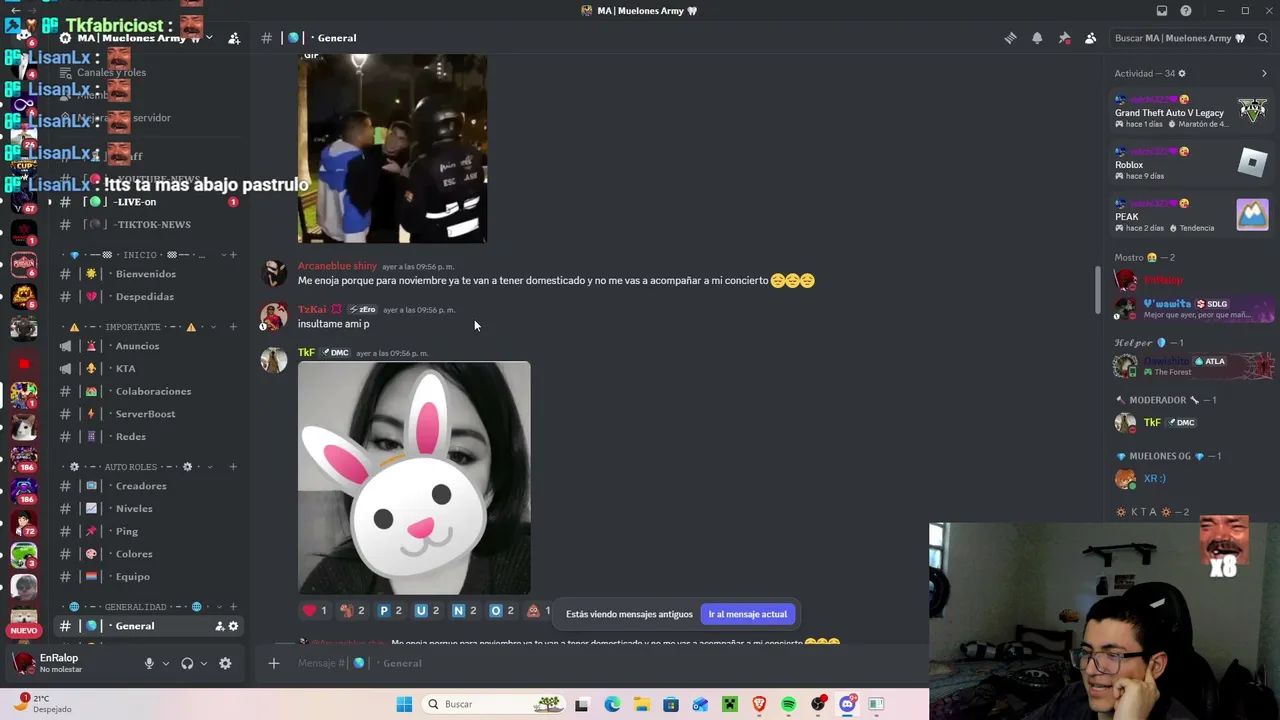
Task: Open activity settings gear next to Actividad
Action: click(x=1182, y=73)
